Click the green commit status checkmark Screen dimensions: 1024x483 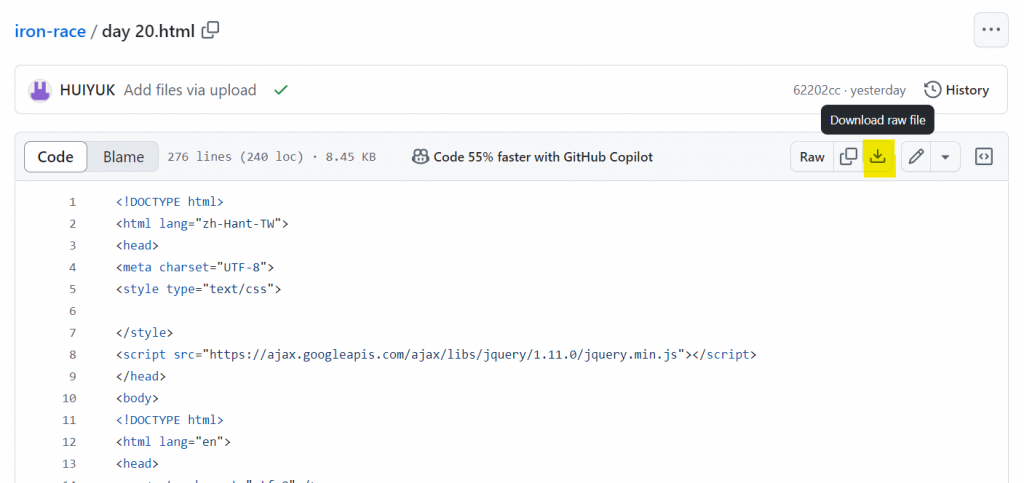click(x=281, y=90)
